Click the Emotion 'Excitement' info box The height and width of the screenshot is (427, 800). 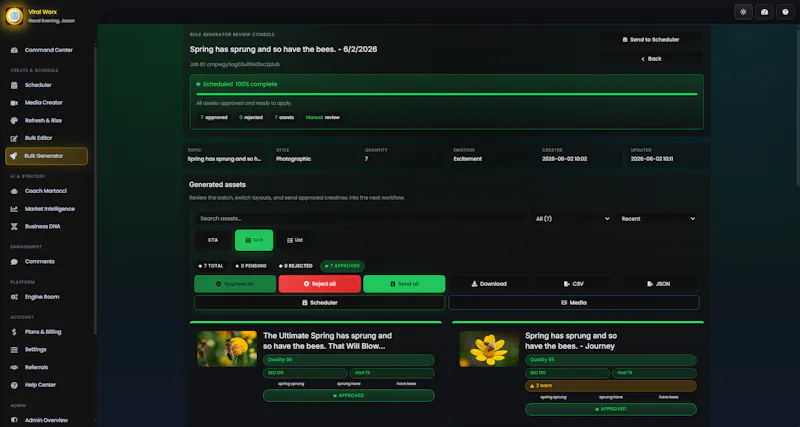491,155
